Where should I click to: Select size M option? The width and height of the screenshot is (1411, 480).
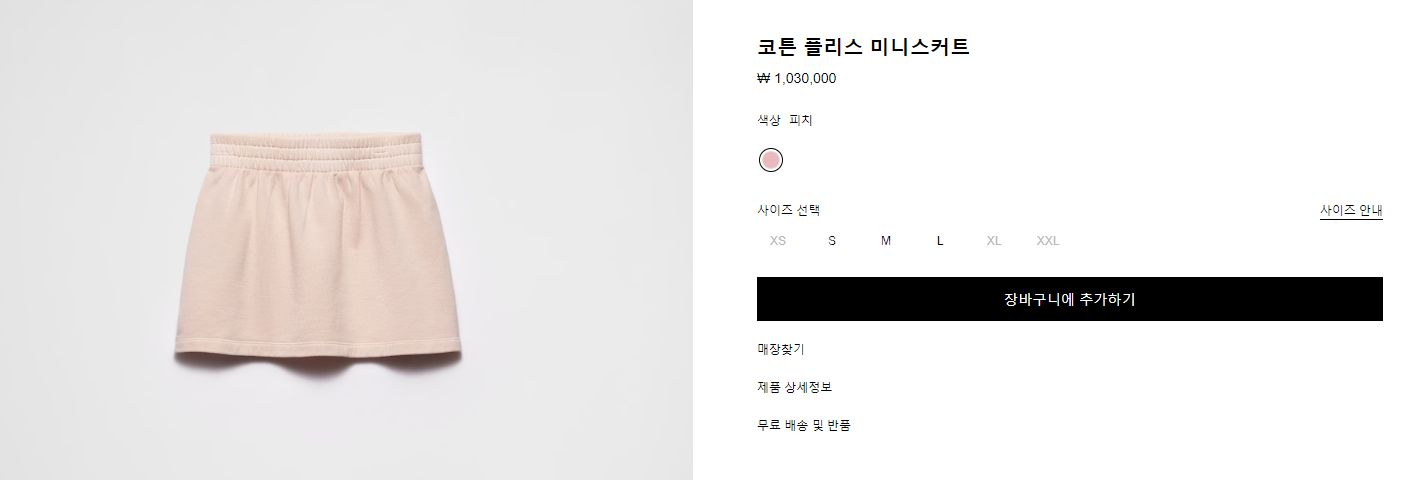click(886, 241)
